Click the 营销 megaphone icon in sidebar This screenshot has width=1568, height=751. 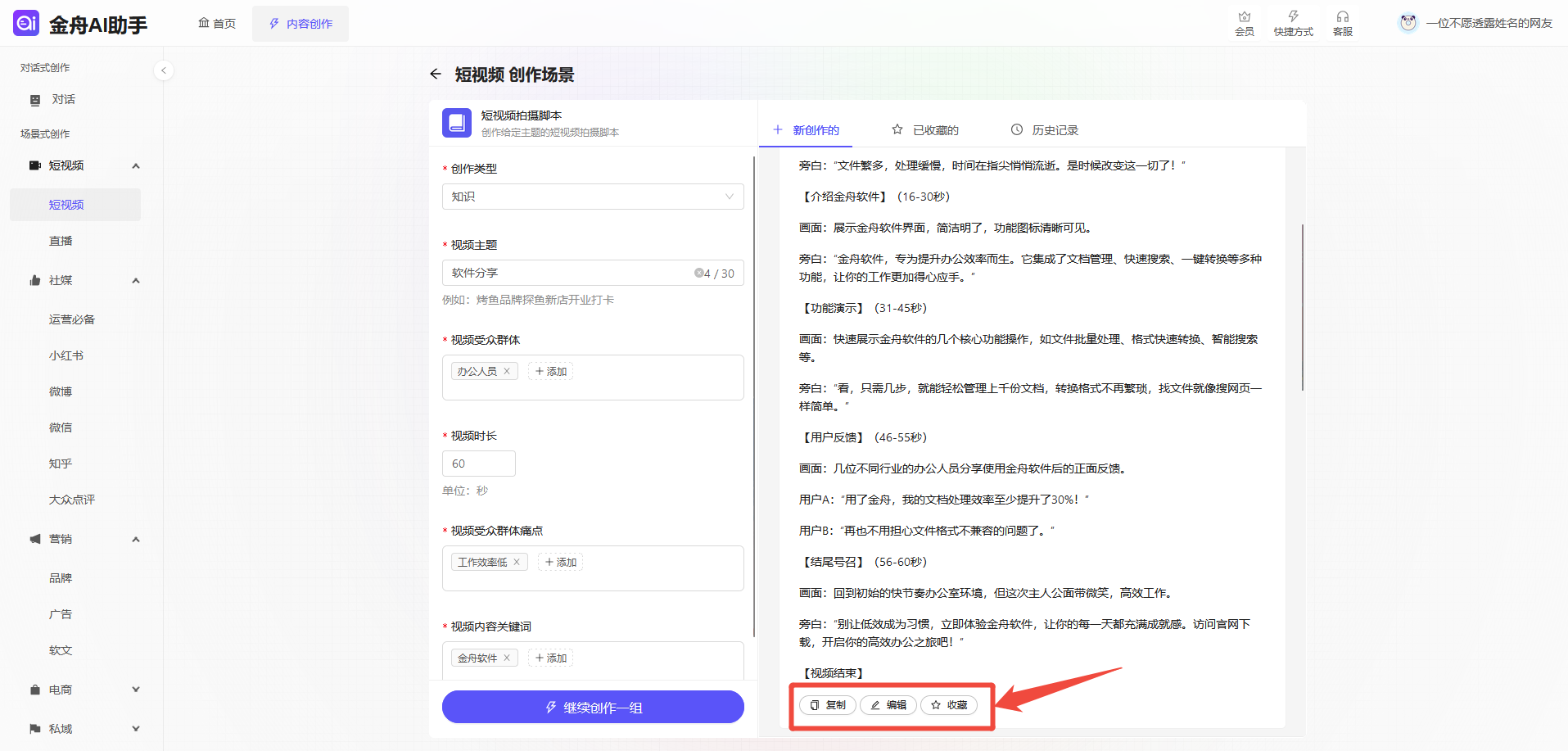pos(34,539)
